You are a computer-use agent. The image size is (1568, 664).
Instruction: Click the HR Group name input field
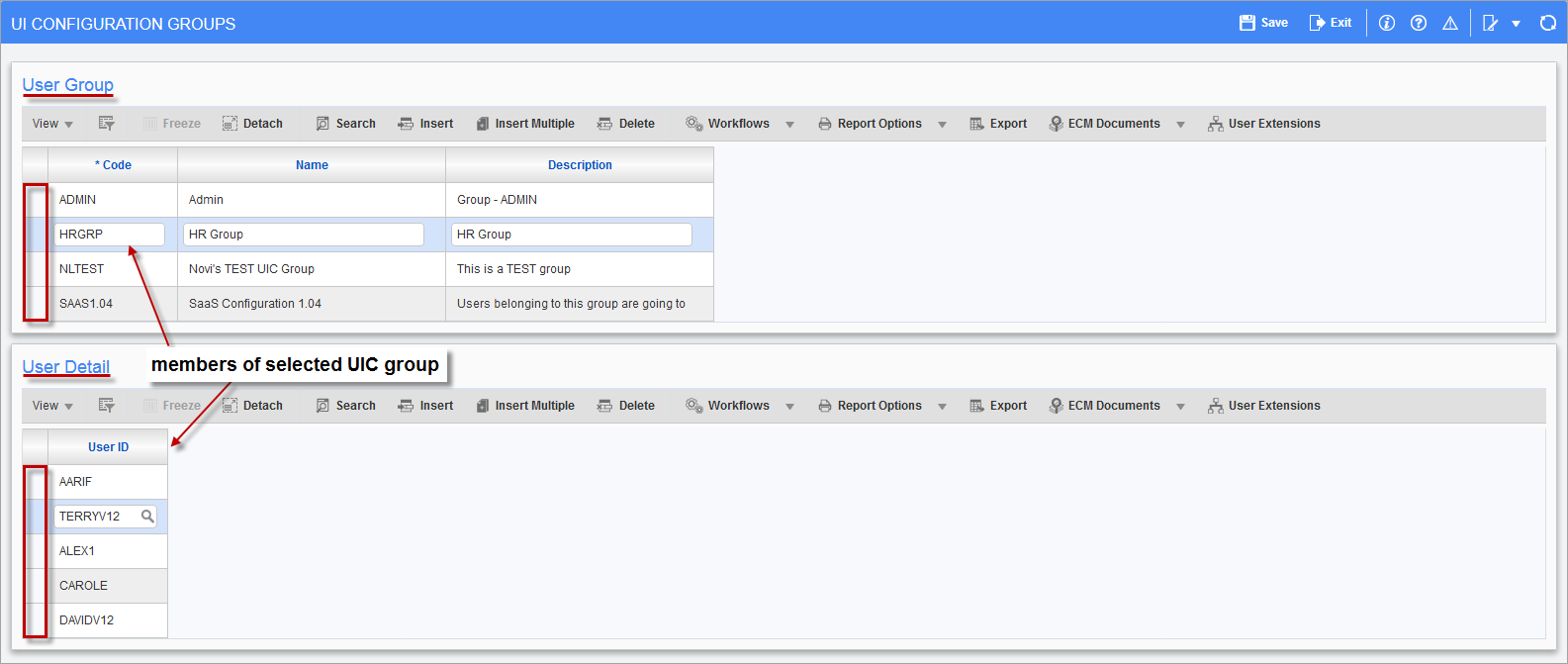(x=304, y=235)
